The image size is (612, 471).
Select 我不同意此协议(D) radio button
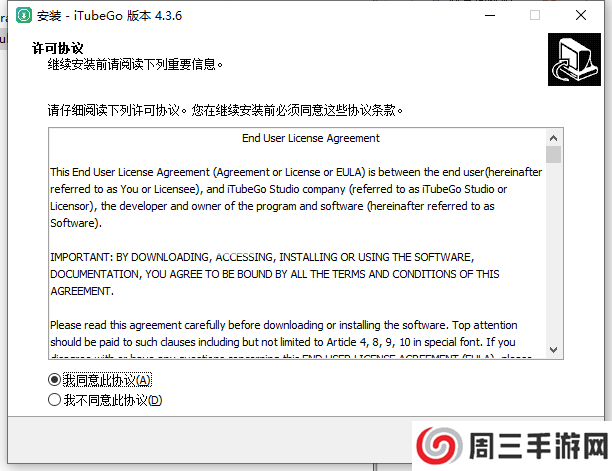pyautogui.click(x=54, y=400)
